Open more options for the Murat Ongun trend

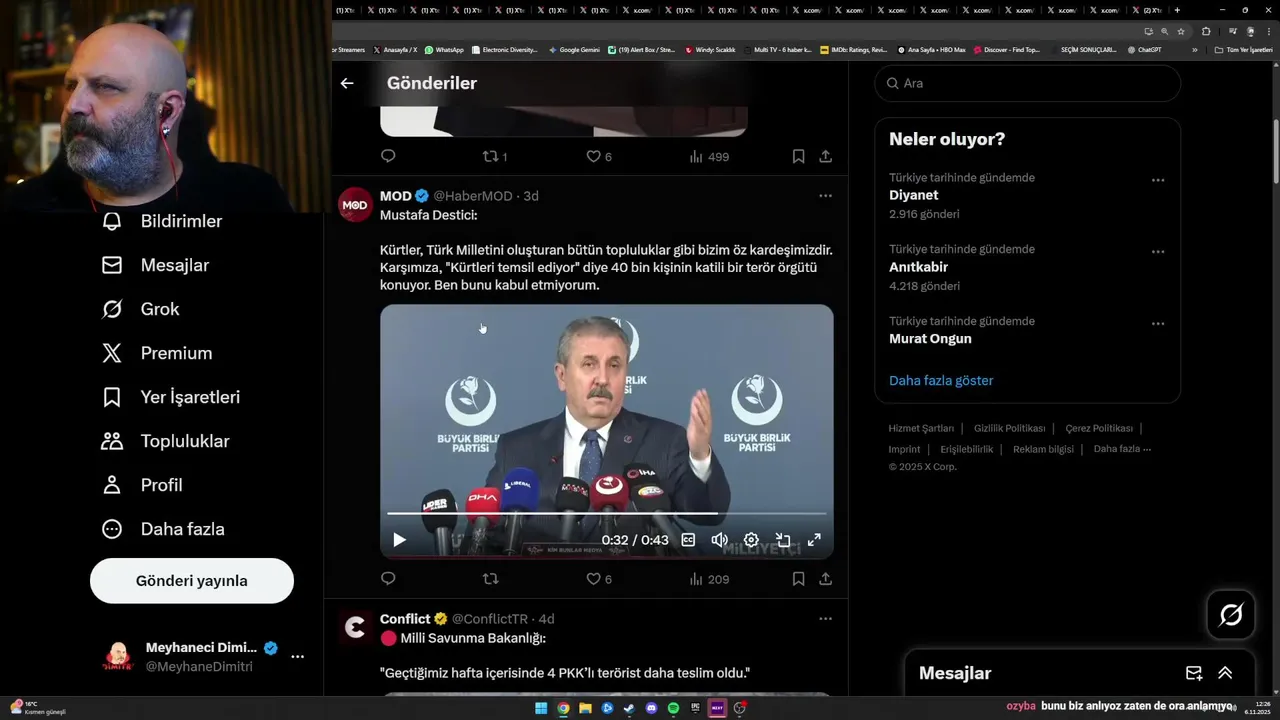click(x=1157, y=324)
